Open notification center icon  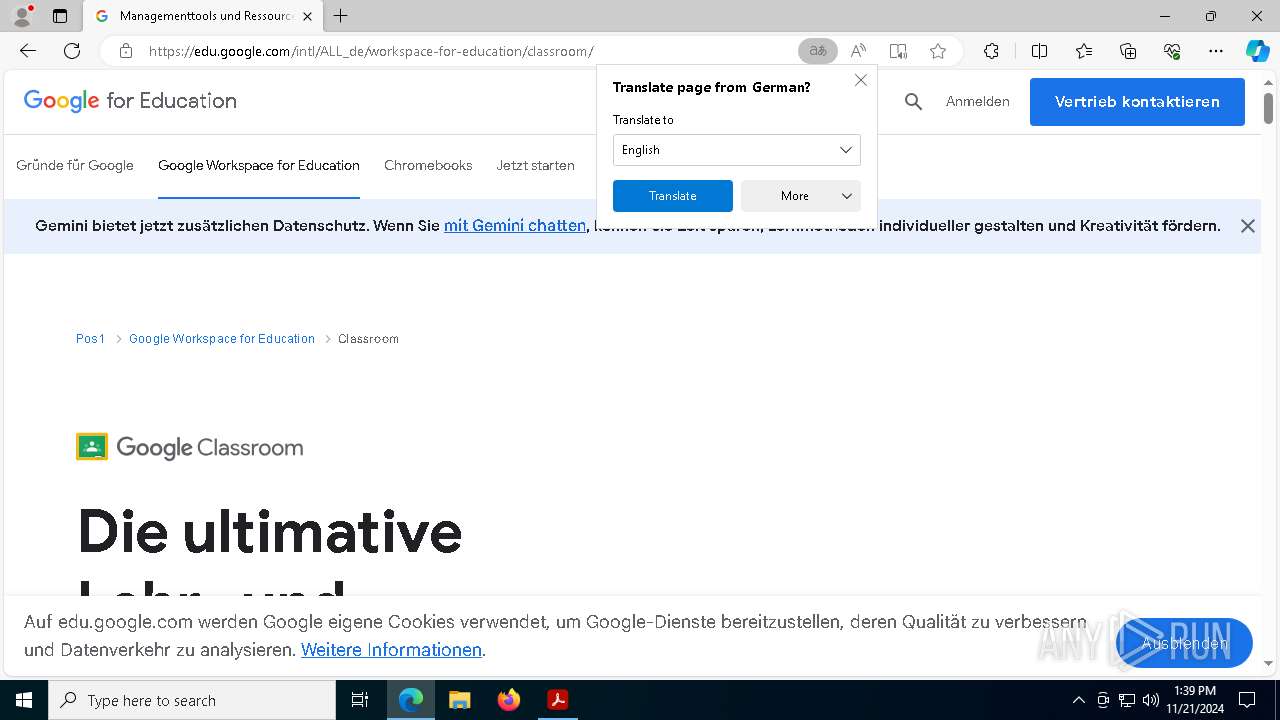1247,700
